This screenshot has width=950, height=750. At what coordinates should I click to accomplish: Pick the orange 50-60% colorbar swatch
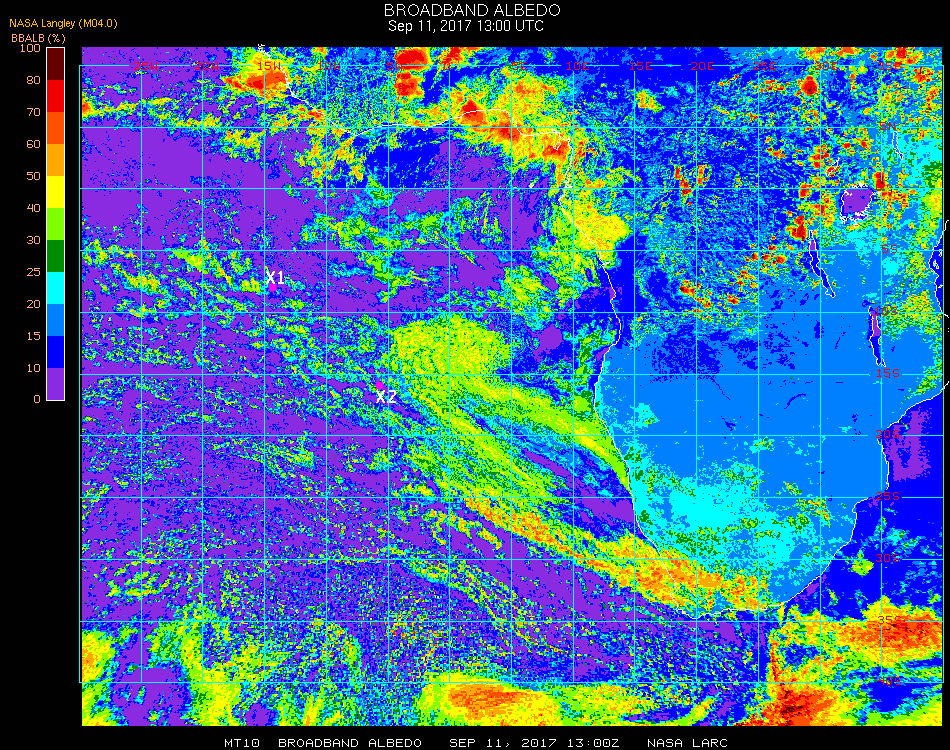coord(56,160)
